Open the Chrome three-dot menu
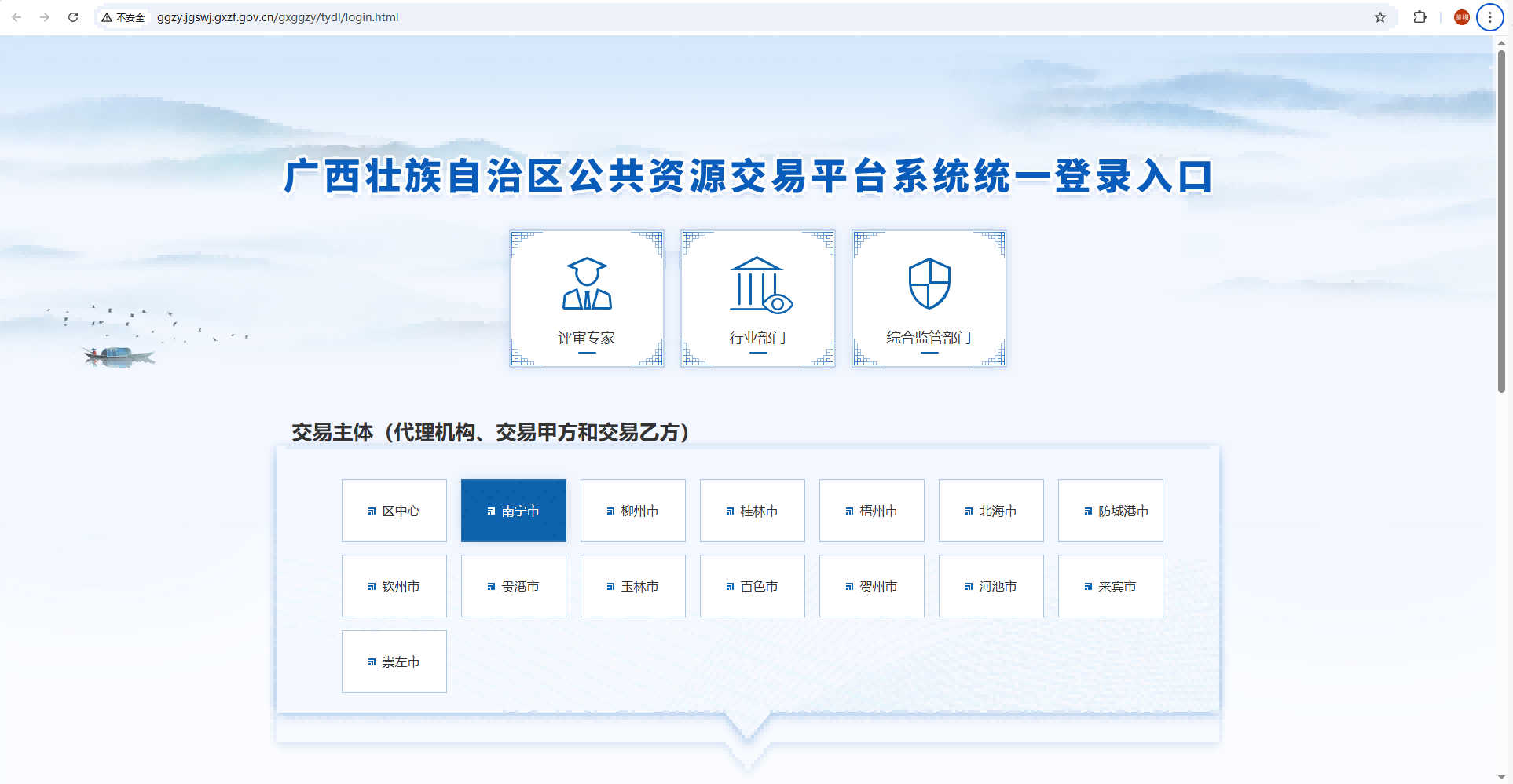The image size is (1513, 784). pos(1490,16)
